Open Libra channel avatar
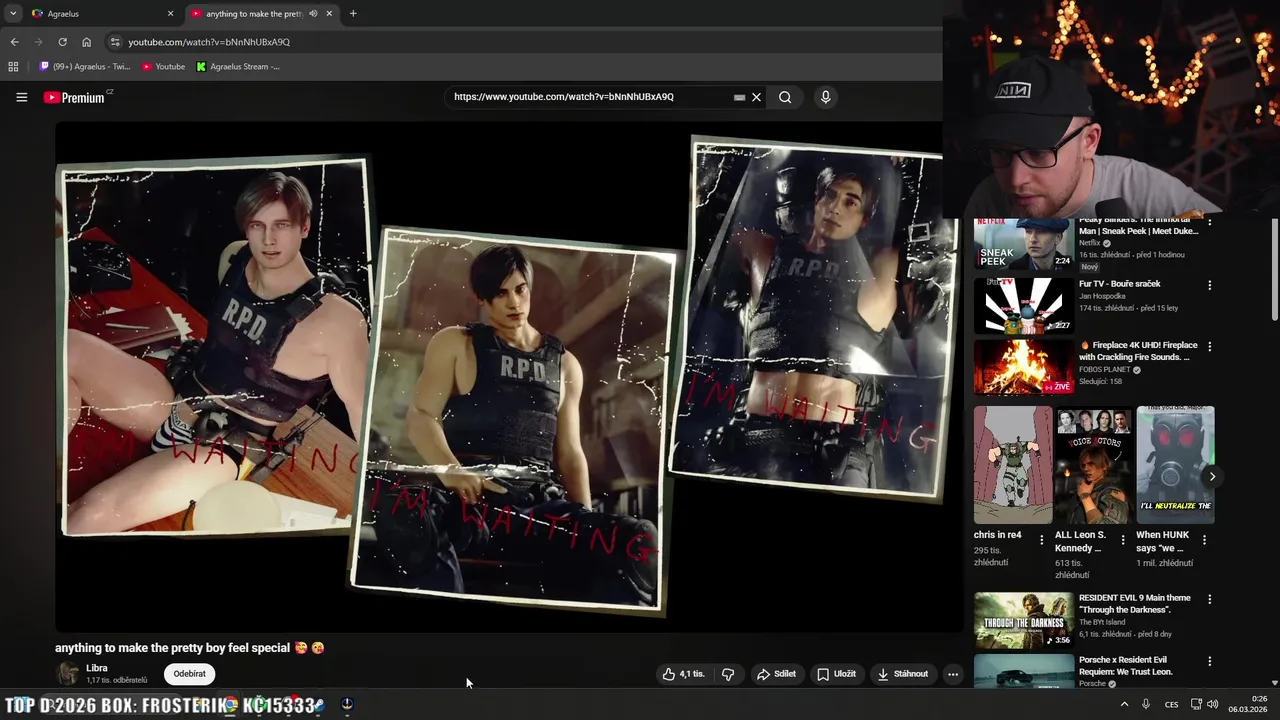Screen dimensions: 1280x720 (x=67, y=673)
